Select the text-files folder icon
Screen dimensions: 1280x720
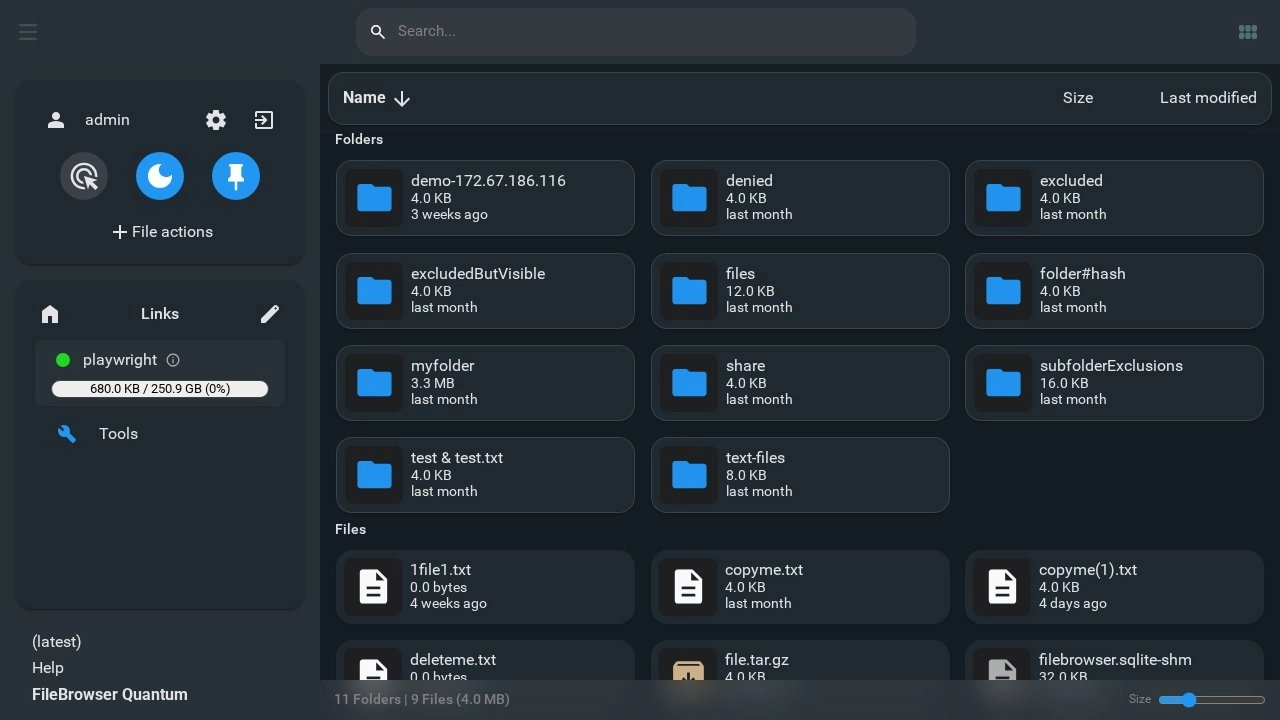[x=689, y=475]
